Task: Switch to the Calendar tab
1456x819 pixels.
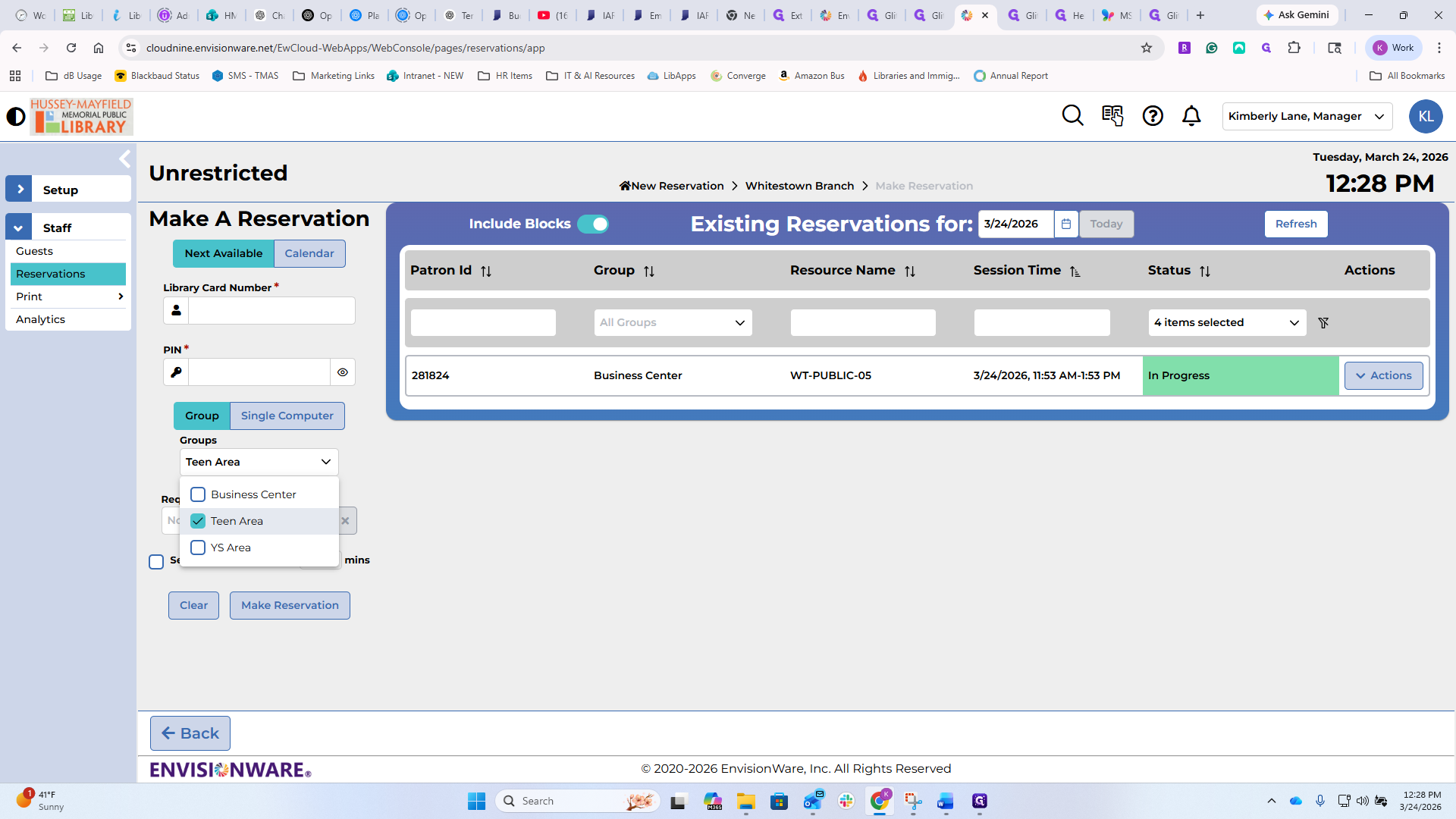Action: (309, 253)
